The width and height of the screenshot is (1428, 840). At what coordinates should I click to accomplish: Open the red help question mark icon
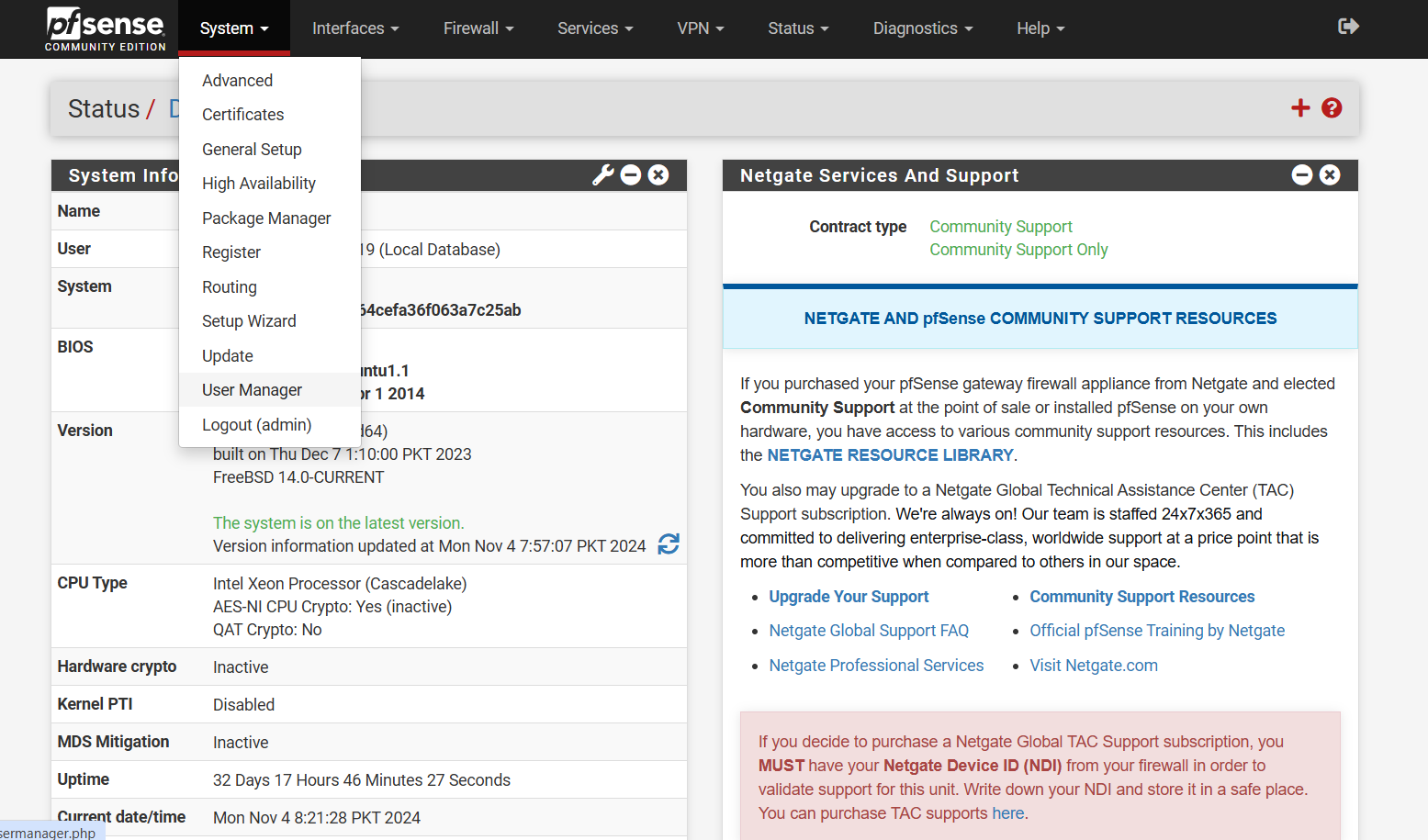[1332, 108]
